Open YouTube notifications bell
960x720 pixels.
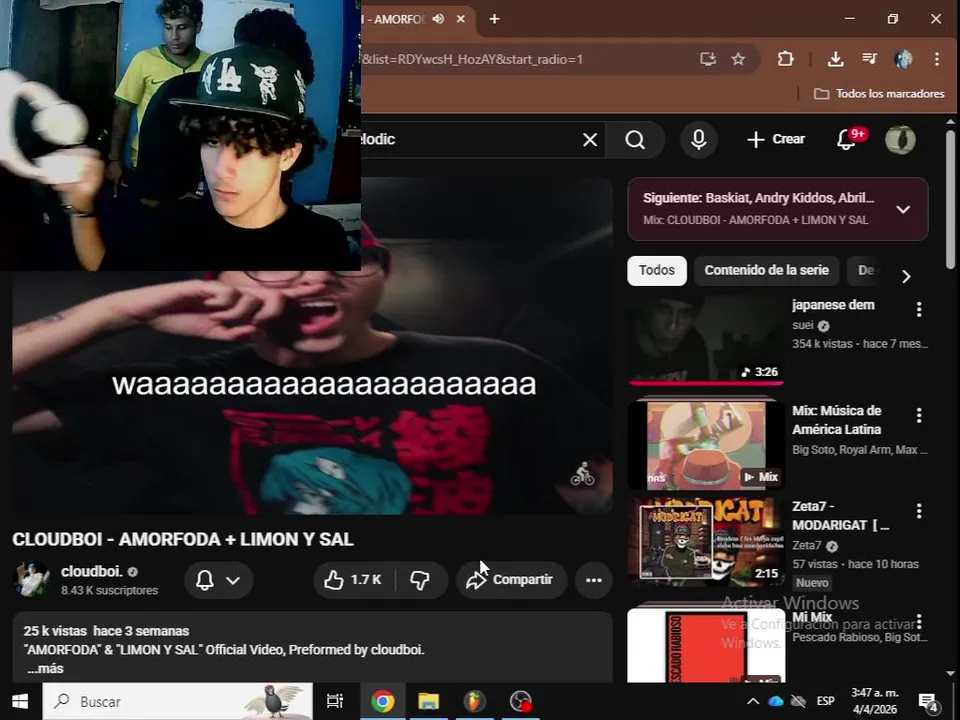[847, 140]
